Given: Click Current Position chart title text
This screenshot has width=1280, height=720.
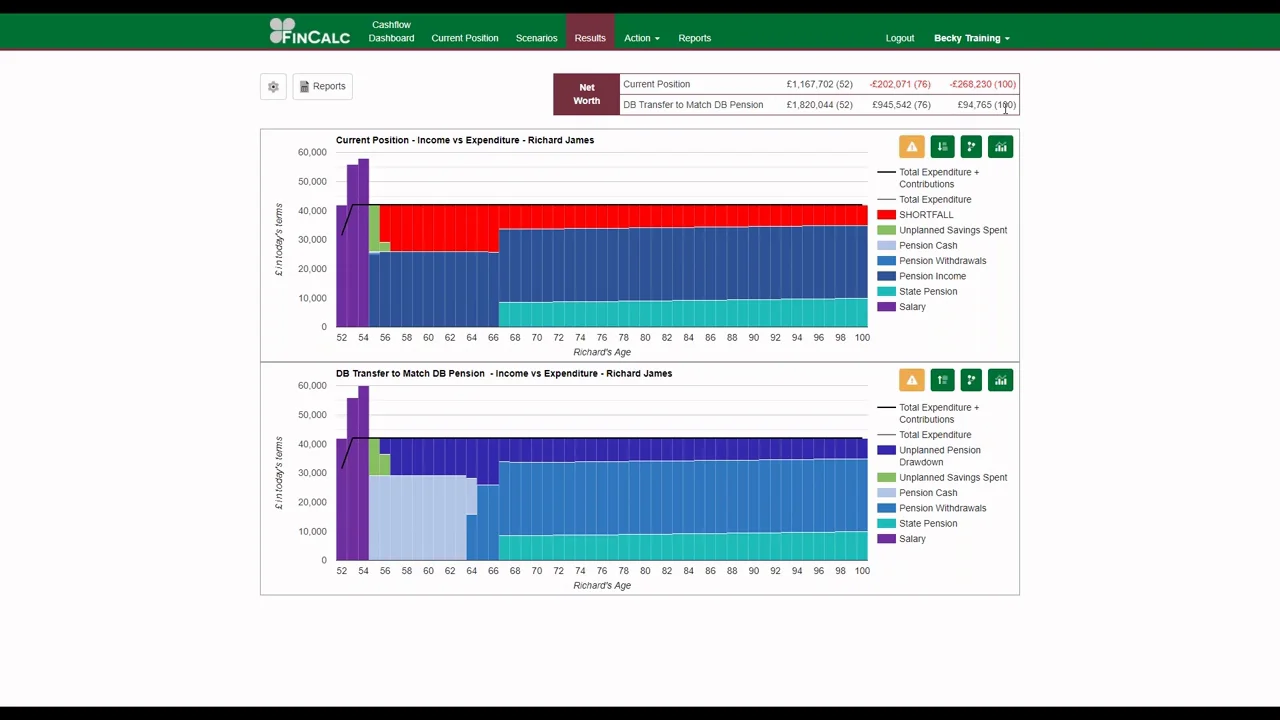Looking at the screenshot, I should point(465,141).
